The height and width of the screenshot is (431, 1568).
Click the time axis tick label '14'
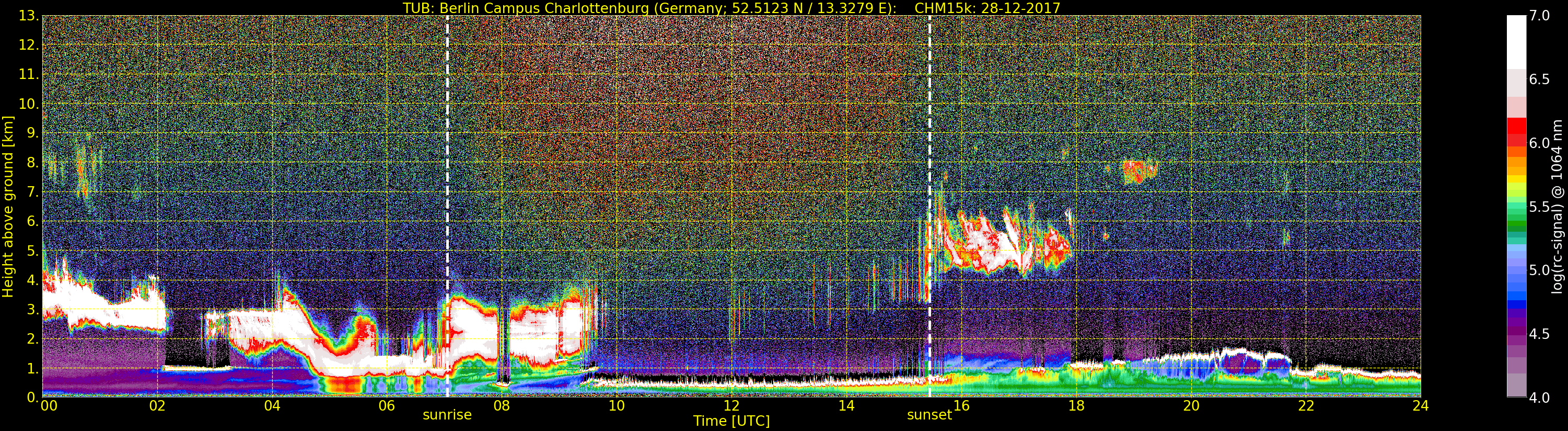[x=846, y=406]
